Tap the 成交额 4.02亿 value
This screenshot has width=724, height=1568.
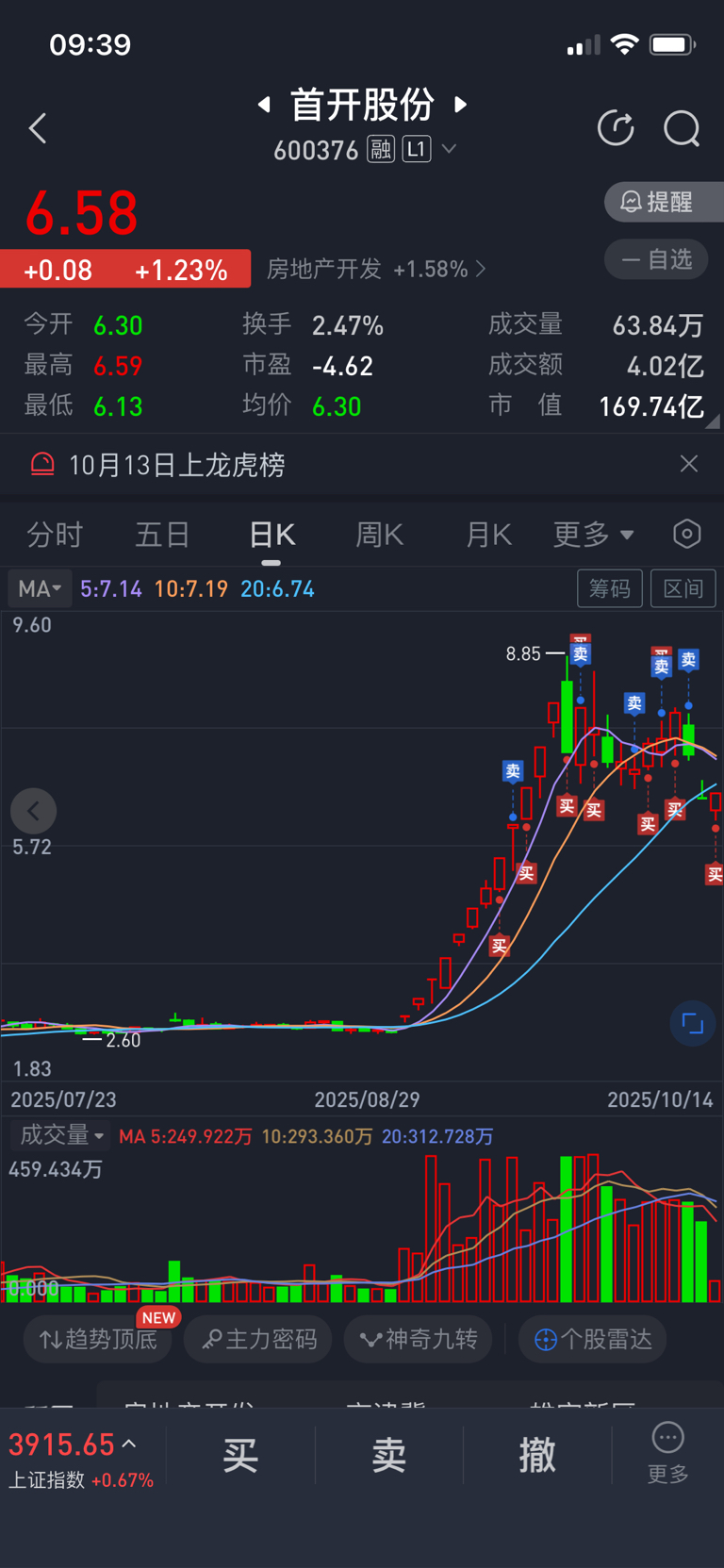tap(665, 366)
